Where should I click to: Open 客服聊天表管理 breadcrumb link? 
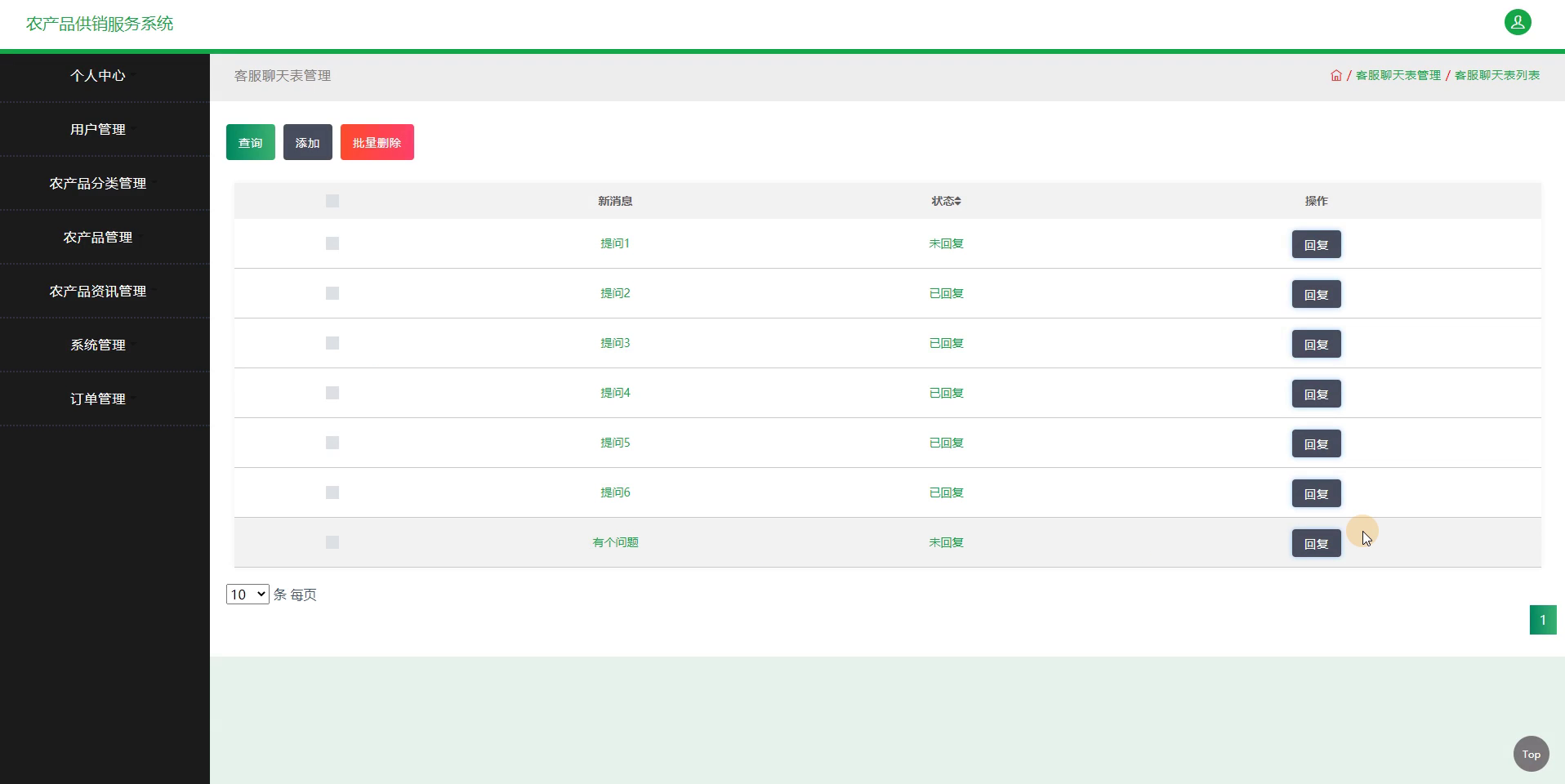click(x=1398, y=75)
